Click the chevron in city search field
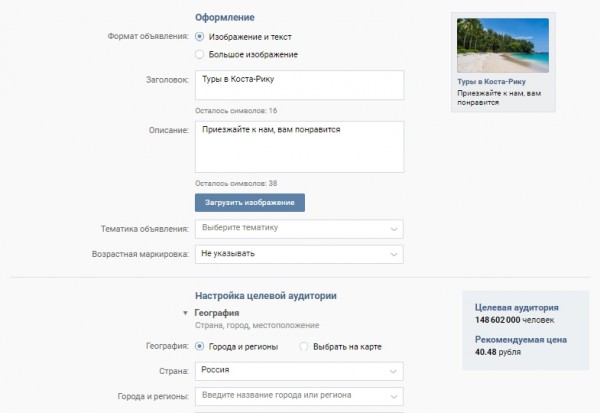Image resolution: width=600 pixels, height=413 pixels. [392, 398]
